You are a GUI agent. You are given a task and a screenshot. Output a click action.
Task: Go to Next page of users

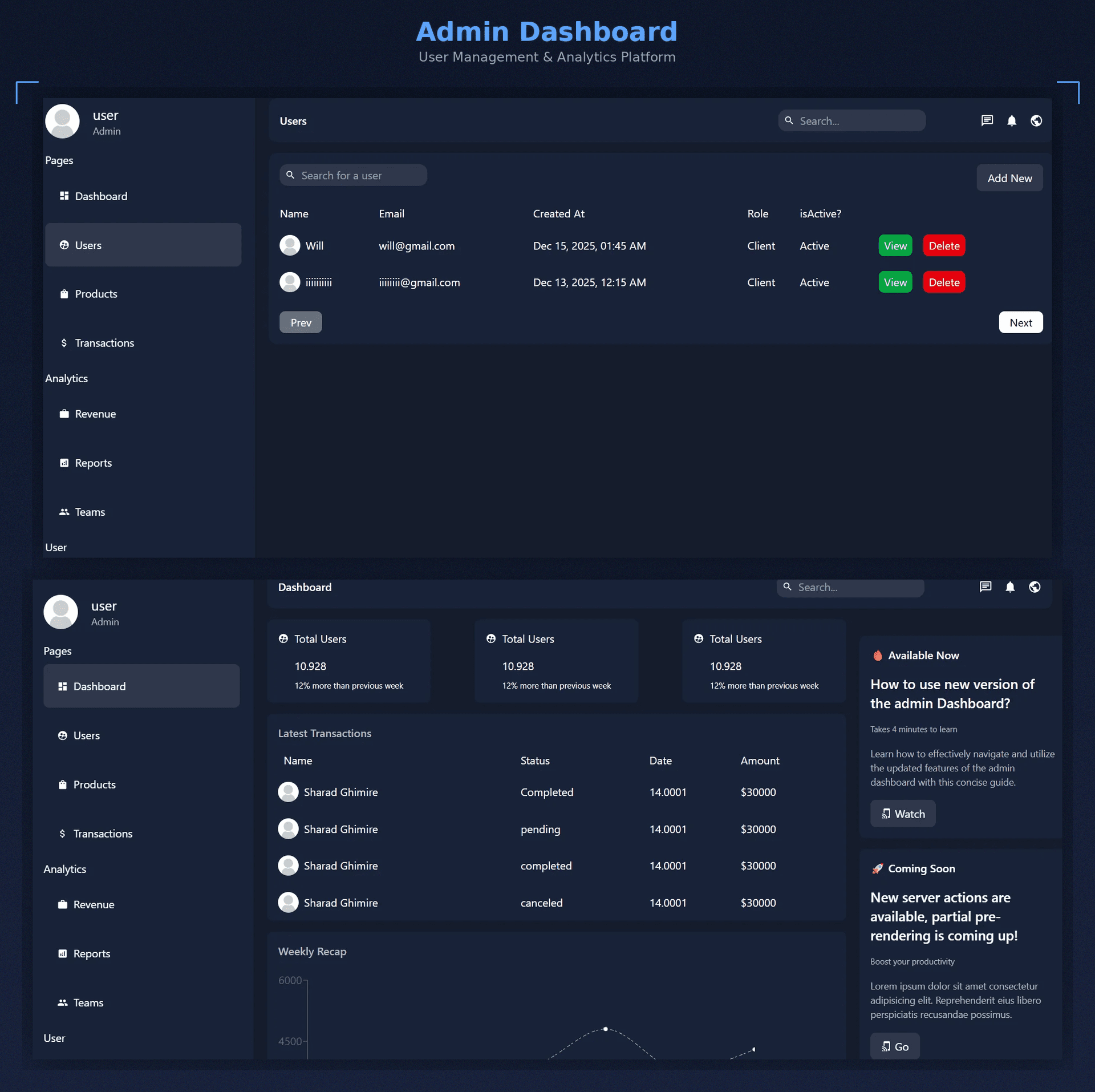[1020, 322]
